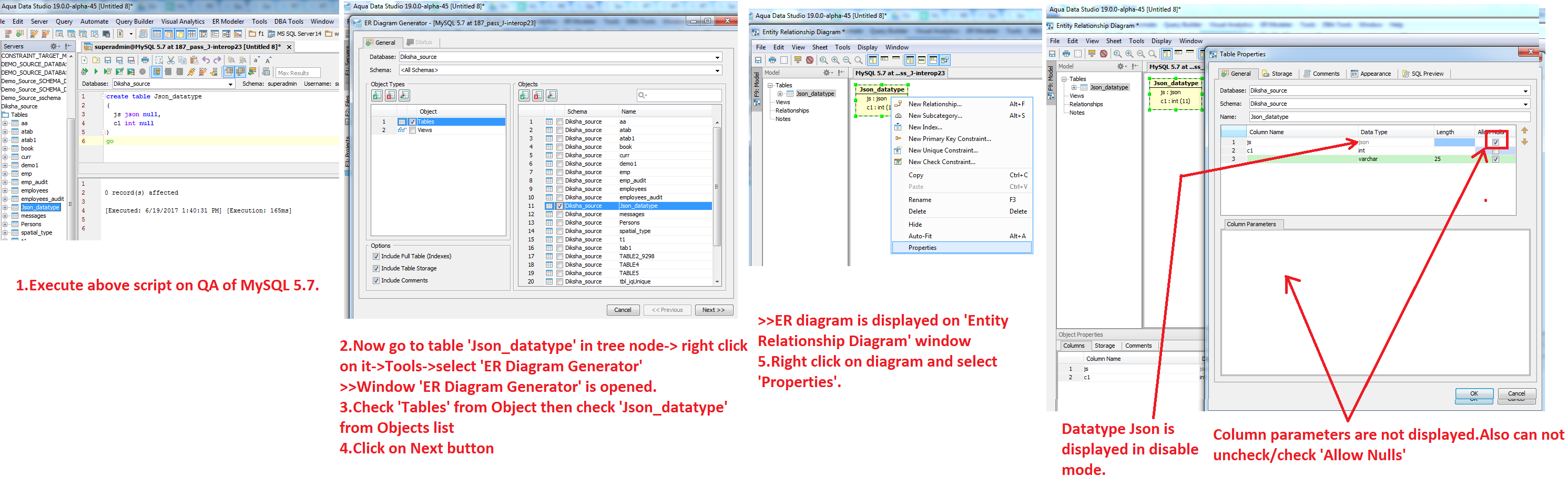This screenshot has width=1568, height=486.
Task: Click Model panel gear icon in middle ER window
Action: point(827,73)
